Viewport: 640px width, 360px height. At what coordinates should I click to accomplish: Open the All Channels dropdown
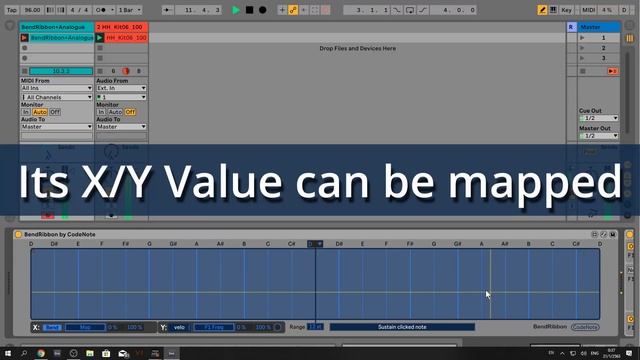click(x=57, y=97)
